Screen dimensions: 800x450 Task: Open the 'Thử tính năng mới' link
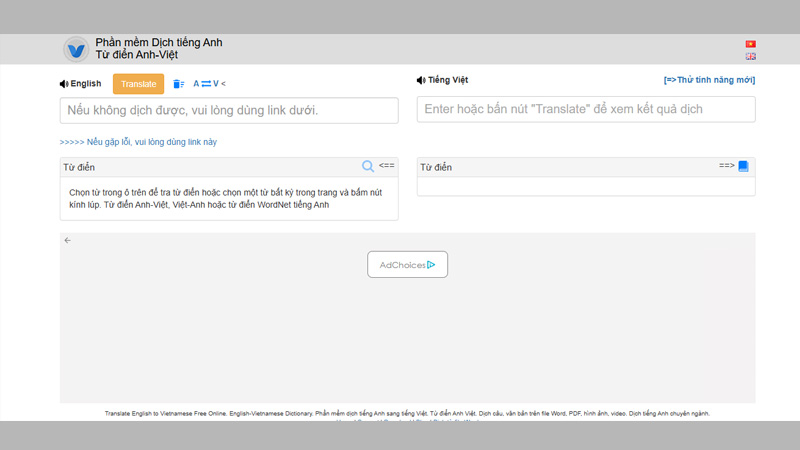pos(709,80)
